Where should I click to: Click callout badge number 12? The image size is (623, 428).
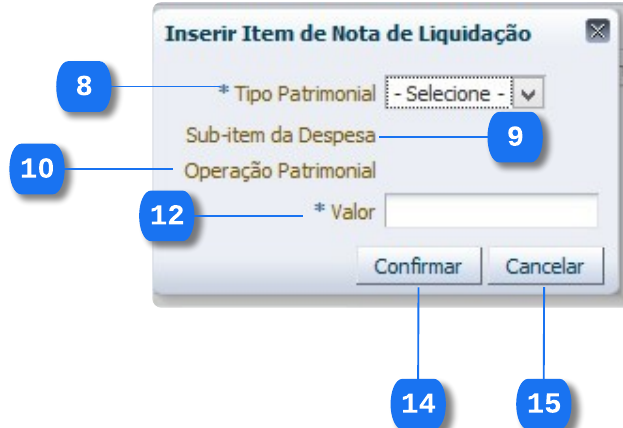pos(167,215)
